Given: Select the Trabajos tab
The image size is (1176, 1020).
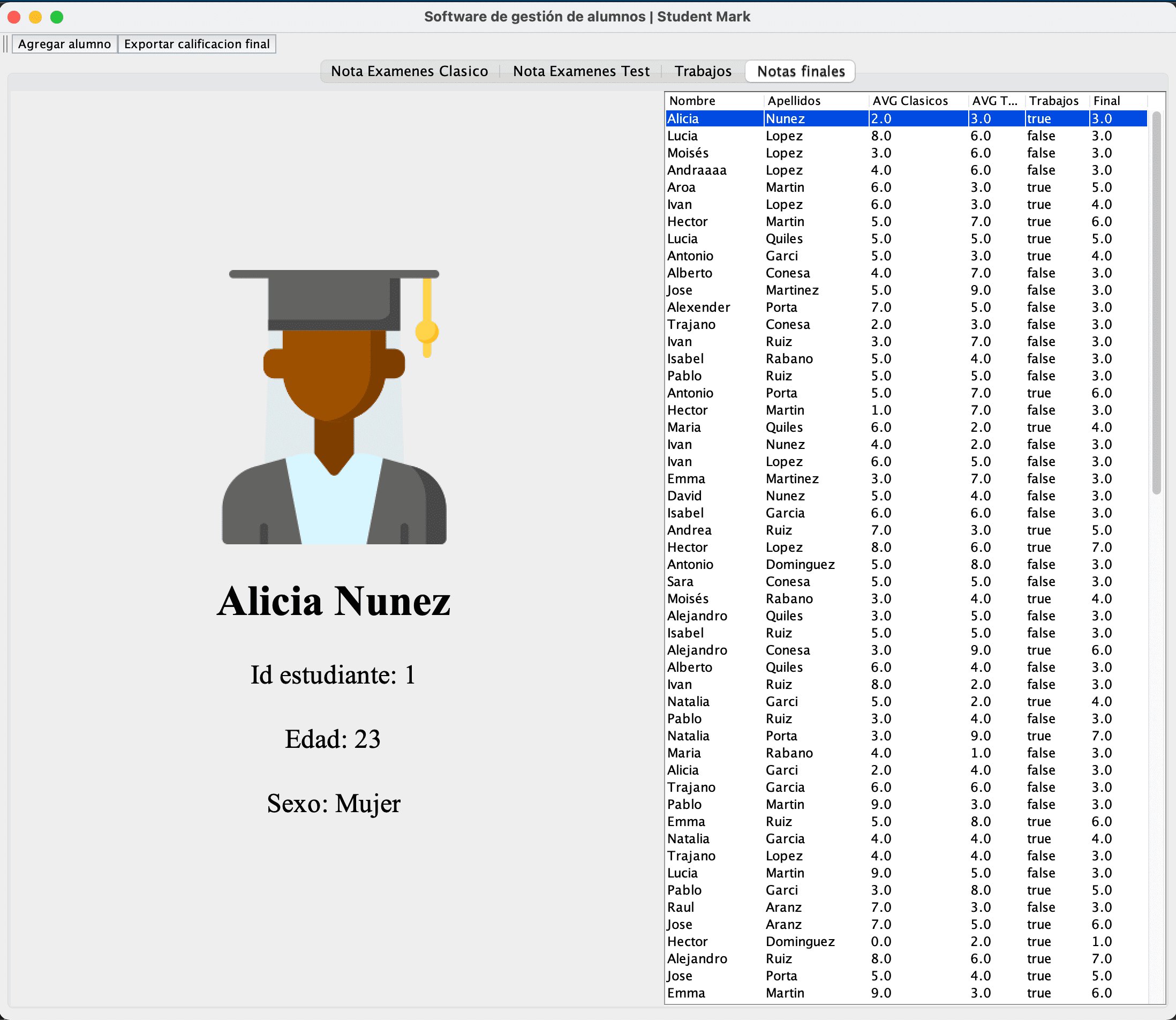Looking at the screenshot, I should 703,71.
